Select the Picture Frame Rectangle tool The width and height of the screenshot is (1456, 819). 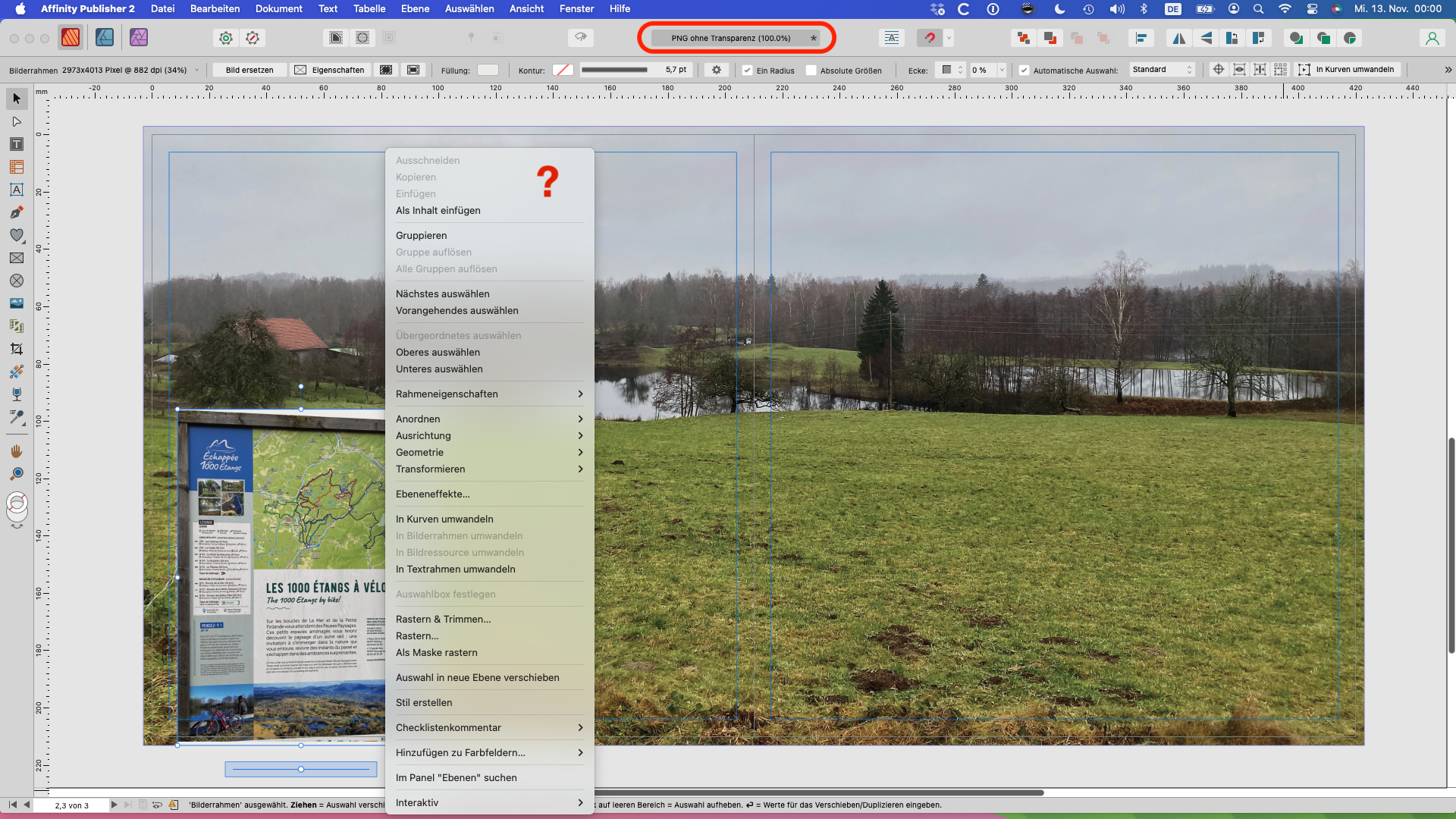pyautogui.click(x=16, y=258)
